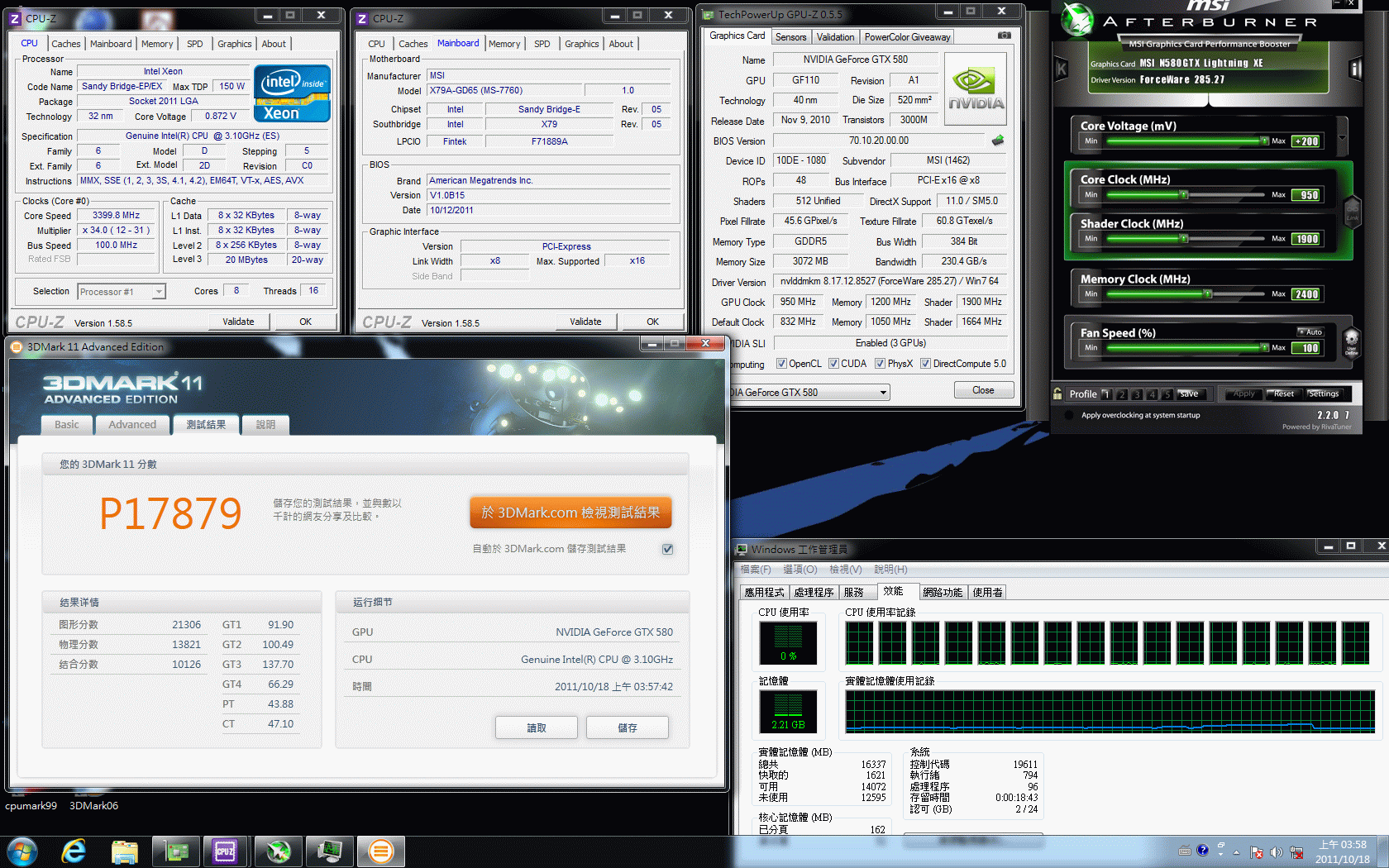
Task: Open the Afterburner information 'i' button
Action: point(1356,69)
